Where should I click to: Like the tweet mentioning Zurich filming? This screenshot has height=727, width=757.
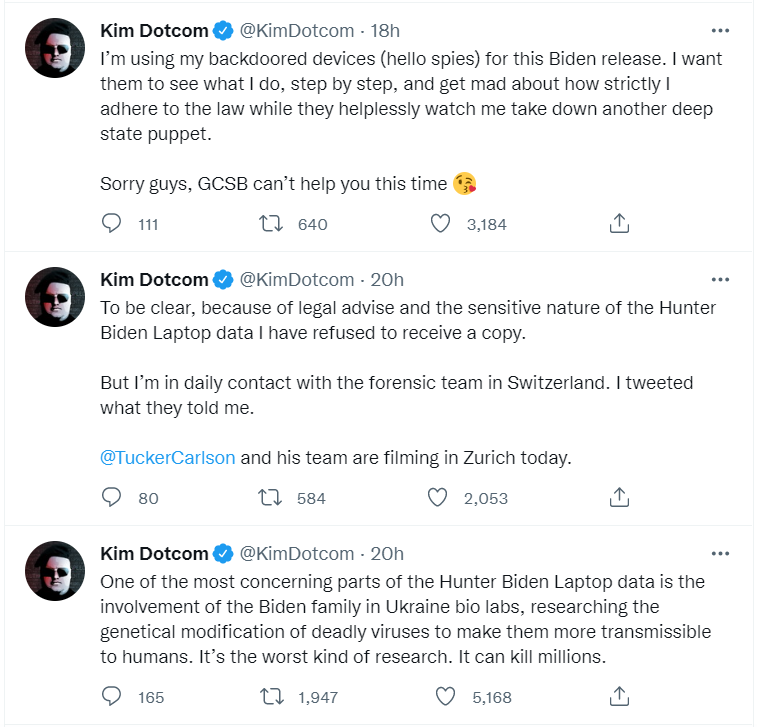437,497
